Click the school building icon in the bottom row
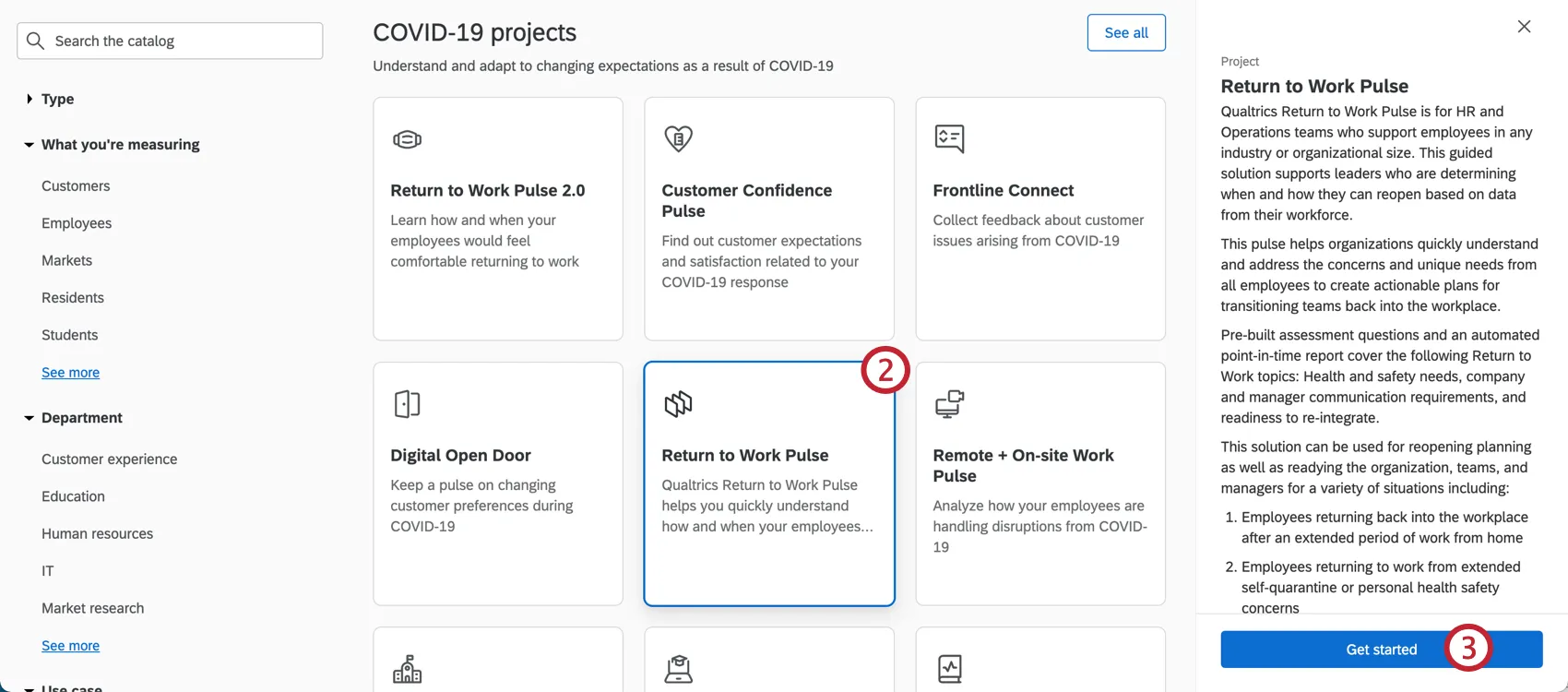The image size is (1568, 692). pyautogui.click(x=407, y=669)
